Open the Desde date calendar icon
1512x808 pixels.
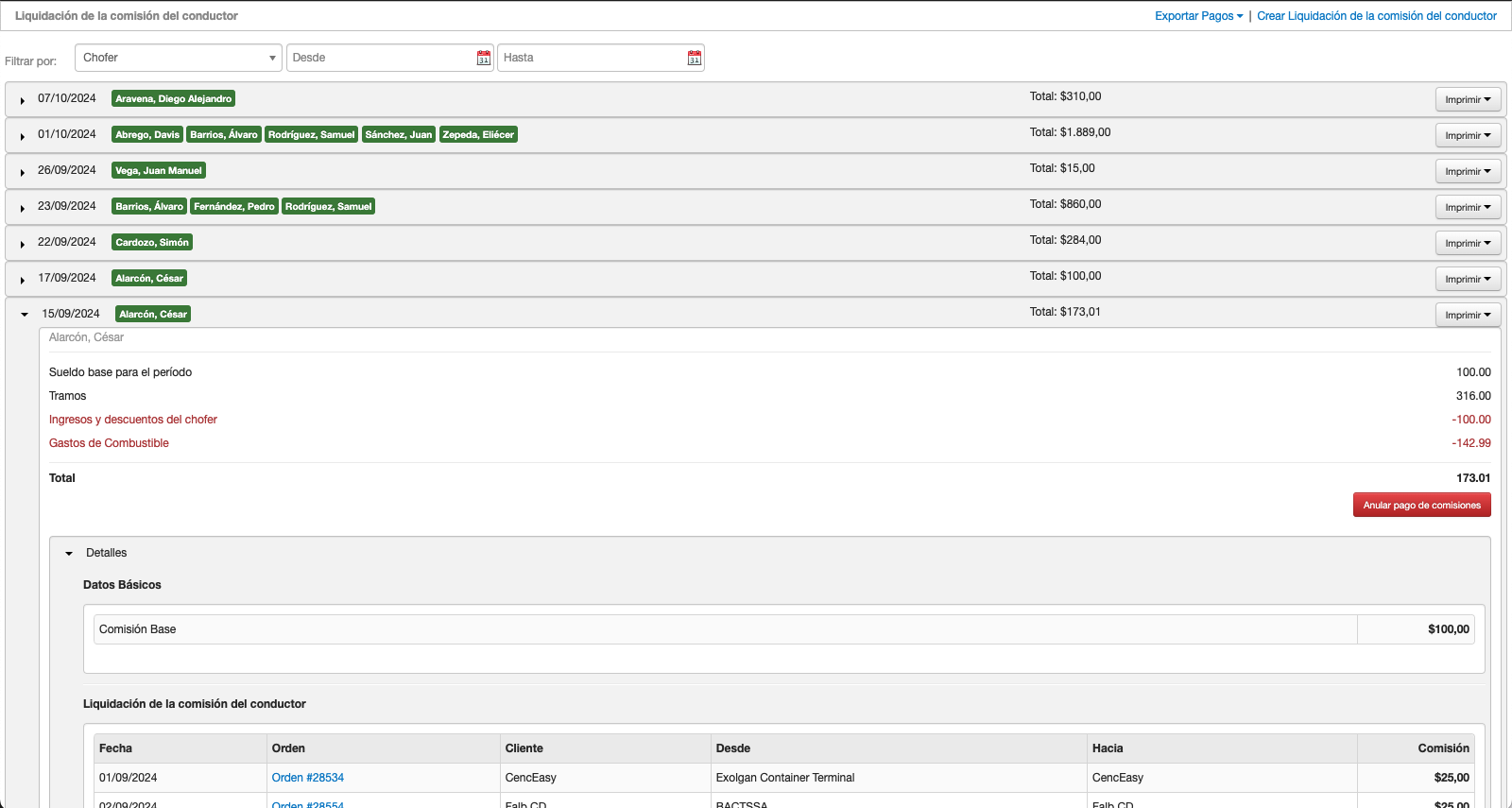pos(484,59)
